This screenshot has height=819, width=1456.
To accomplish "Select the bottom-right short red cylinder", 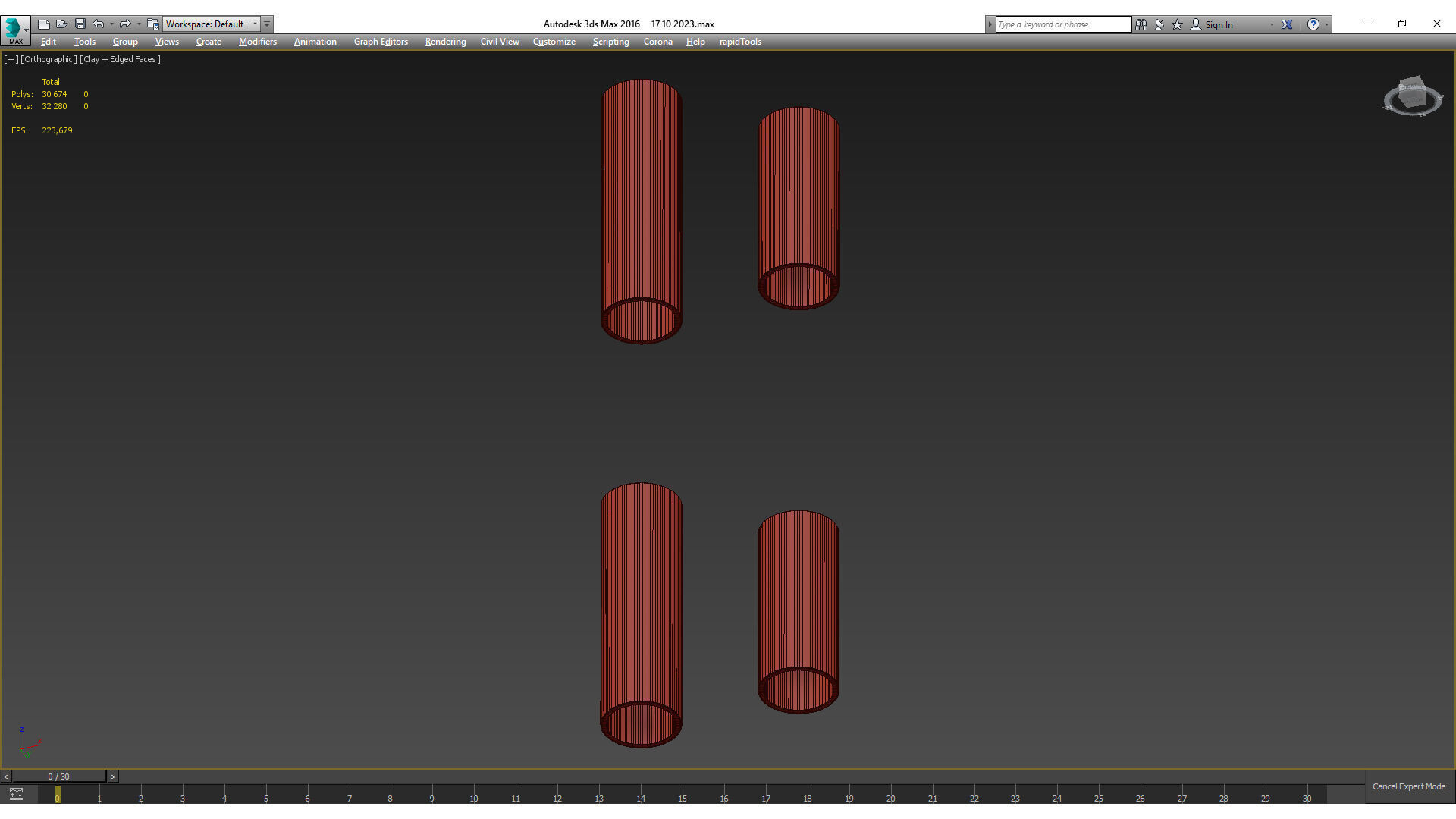I will [799, 611].
